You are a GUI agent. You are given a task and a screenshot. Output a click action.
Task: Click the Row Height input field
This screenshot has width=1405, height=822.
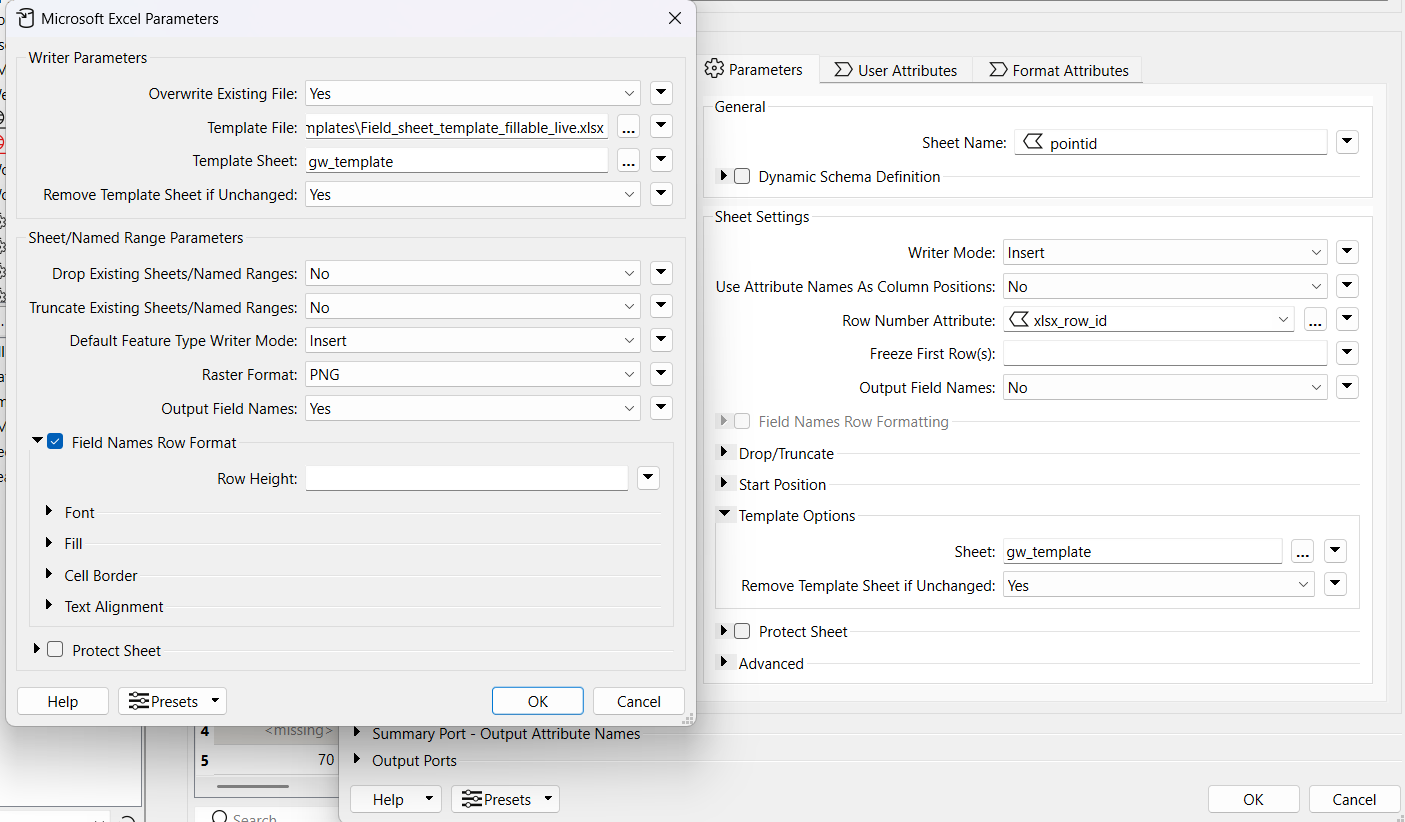point(466,478)
